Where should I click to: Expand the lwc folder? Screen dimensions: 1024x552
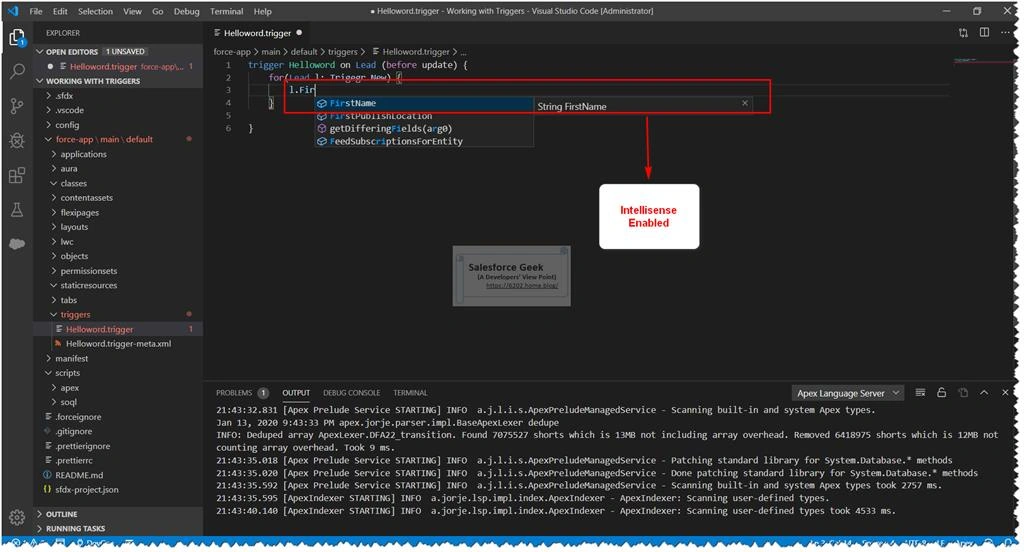click(118, 242)
